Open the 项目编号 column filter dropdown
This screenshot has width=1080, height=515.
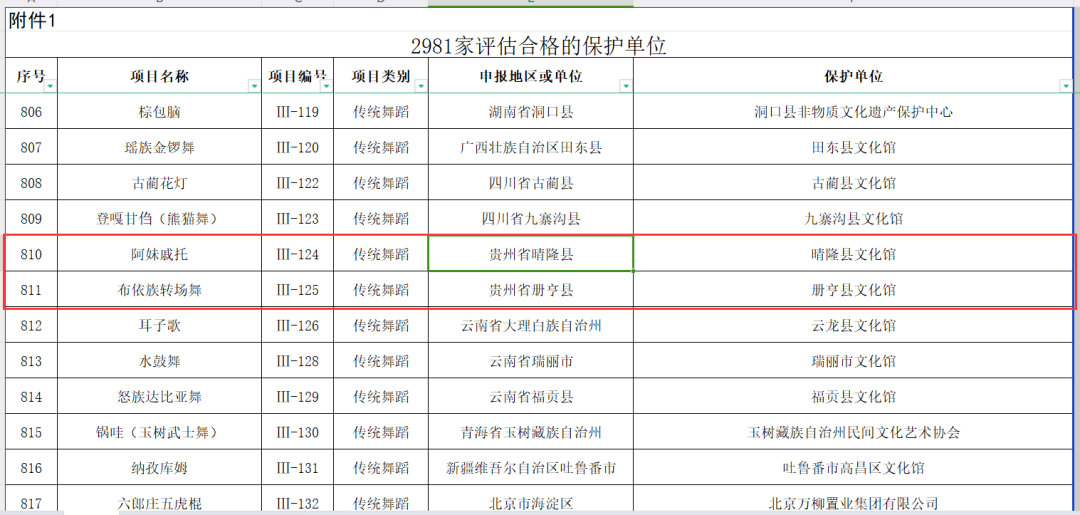click(326, 87)
